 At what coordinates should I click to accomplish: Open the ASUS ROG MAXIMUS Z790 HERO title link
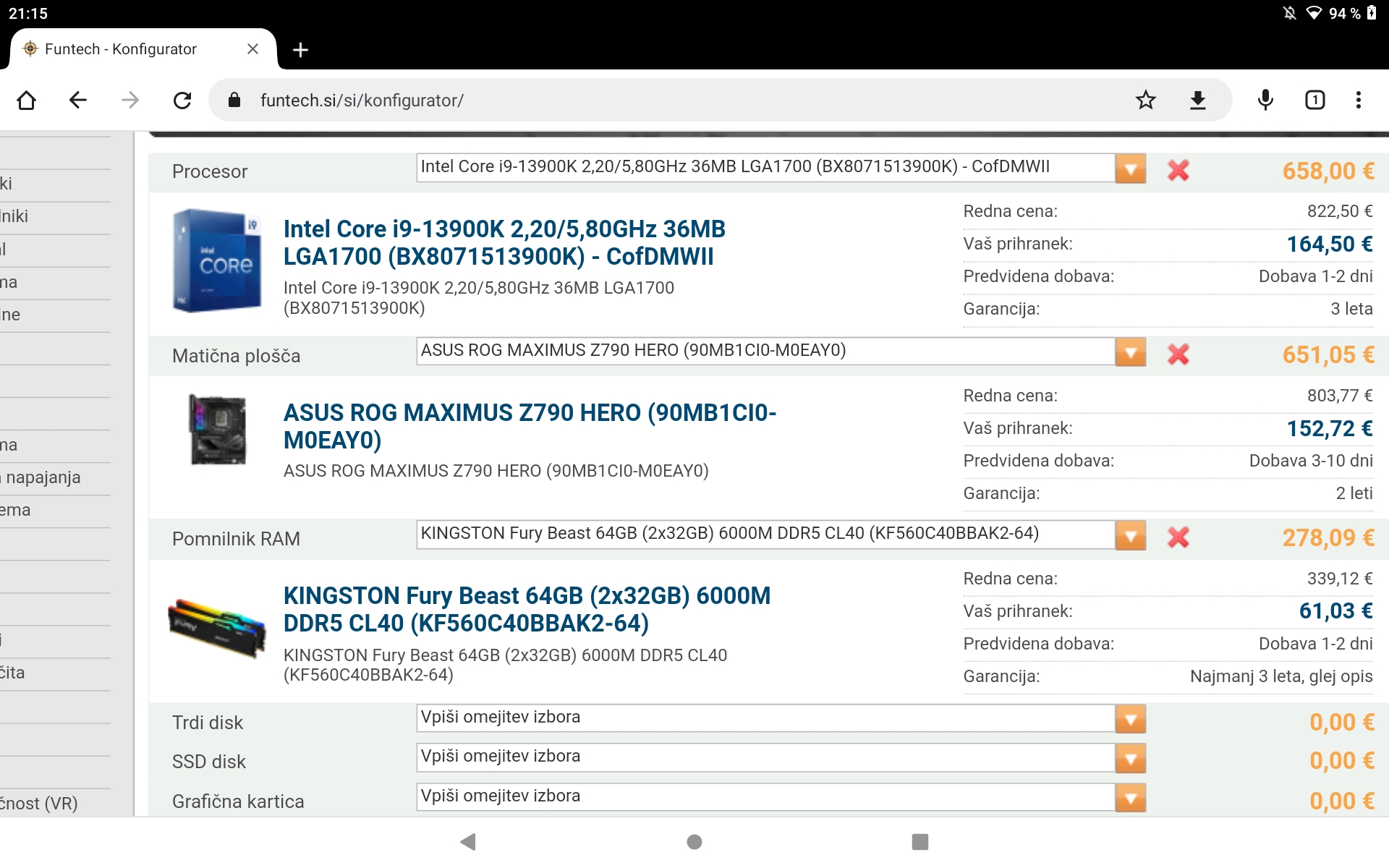pyautogui.click(x=530, y=426)
